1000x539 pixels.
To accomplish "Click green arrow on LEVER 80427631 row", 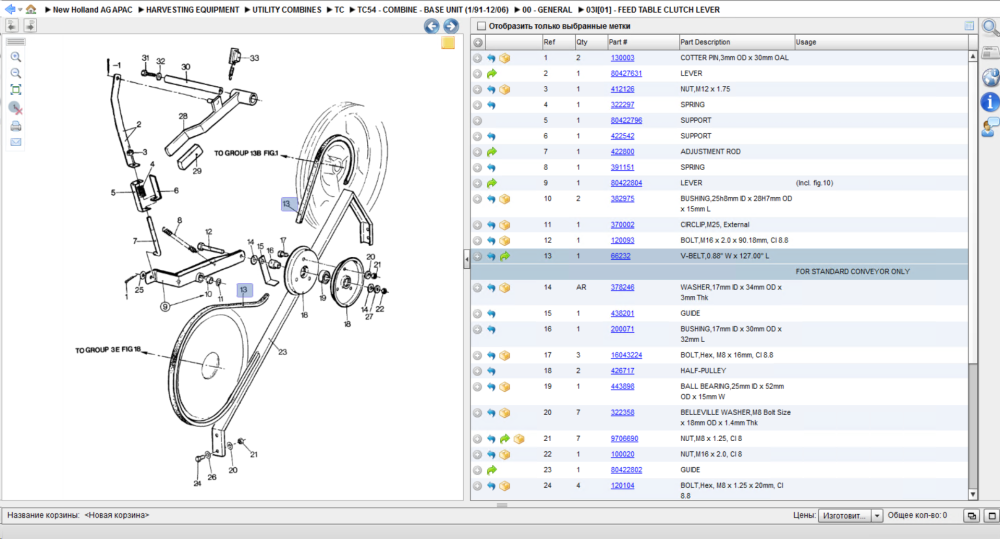I will 492,74.
